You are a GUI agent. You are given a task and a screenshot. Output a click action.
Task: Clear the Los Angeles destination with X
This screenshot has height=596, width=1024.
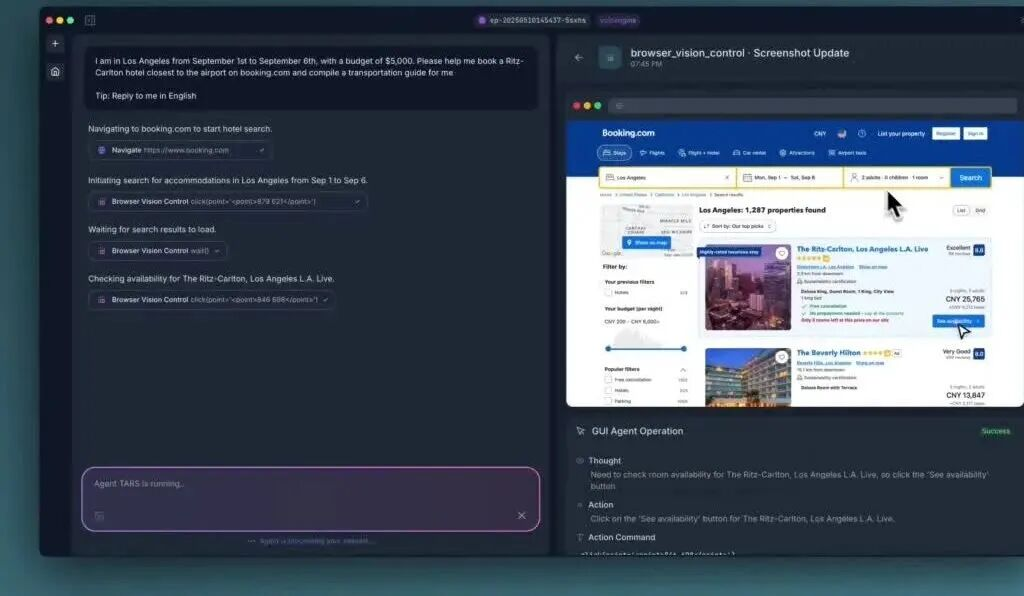727,178
